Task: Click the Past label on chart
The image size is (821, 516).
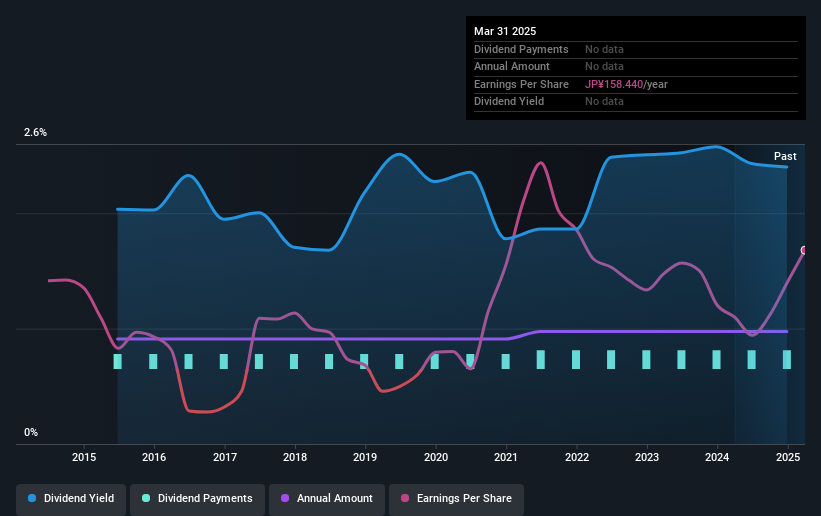Action: tap(785, 156)
